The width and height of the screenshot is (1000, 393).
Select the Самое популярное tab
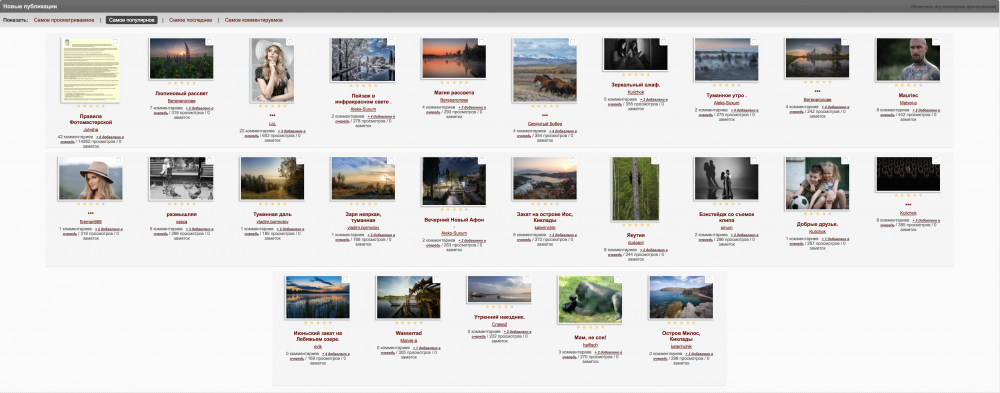131,20
